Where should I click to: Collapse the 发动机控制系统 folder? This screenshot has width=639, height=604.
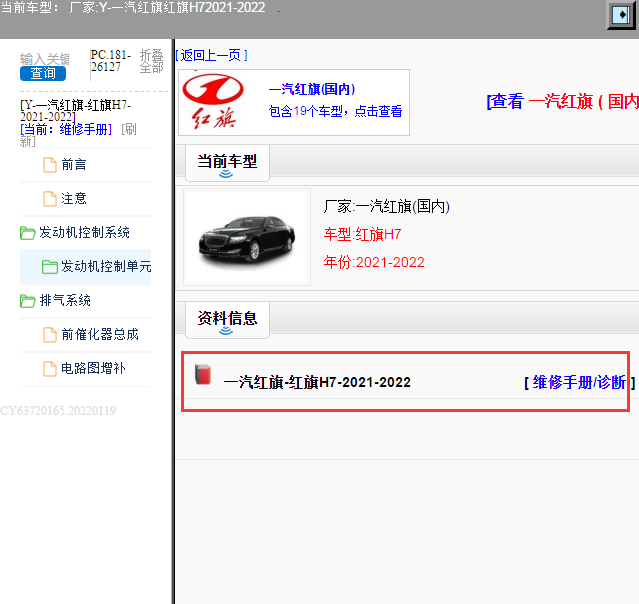(x=27, y=233)
